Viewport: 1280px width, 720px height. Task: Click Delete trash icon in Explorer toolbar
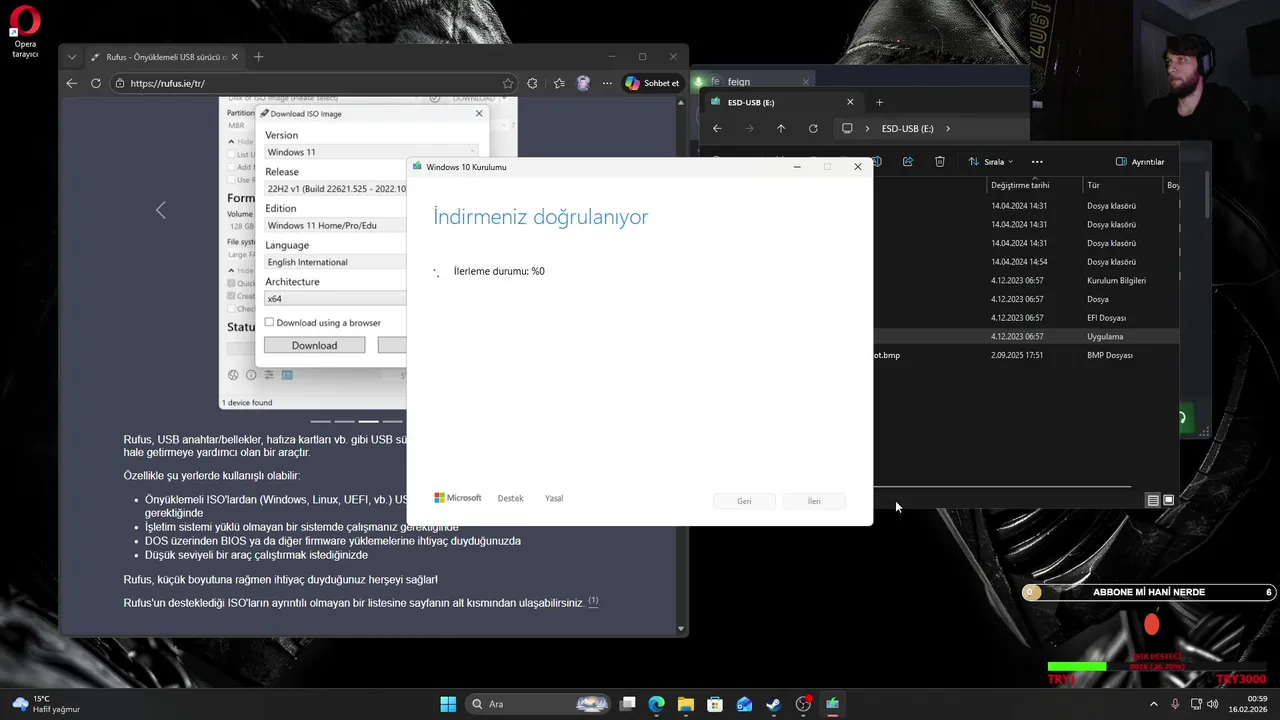940,161
